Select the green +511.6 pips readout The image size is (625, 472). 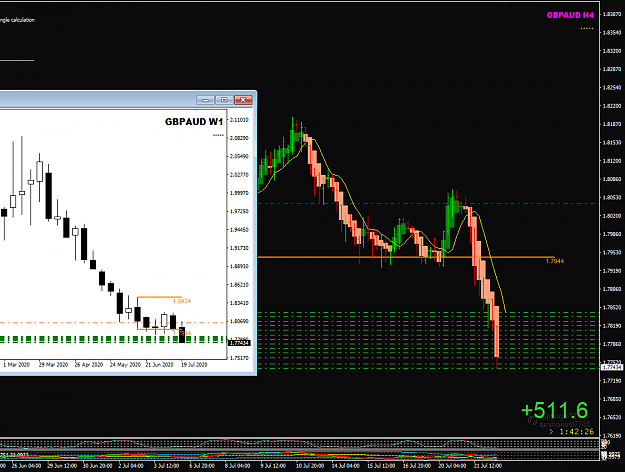click(x=554, y=410)
